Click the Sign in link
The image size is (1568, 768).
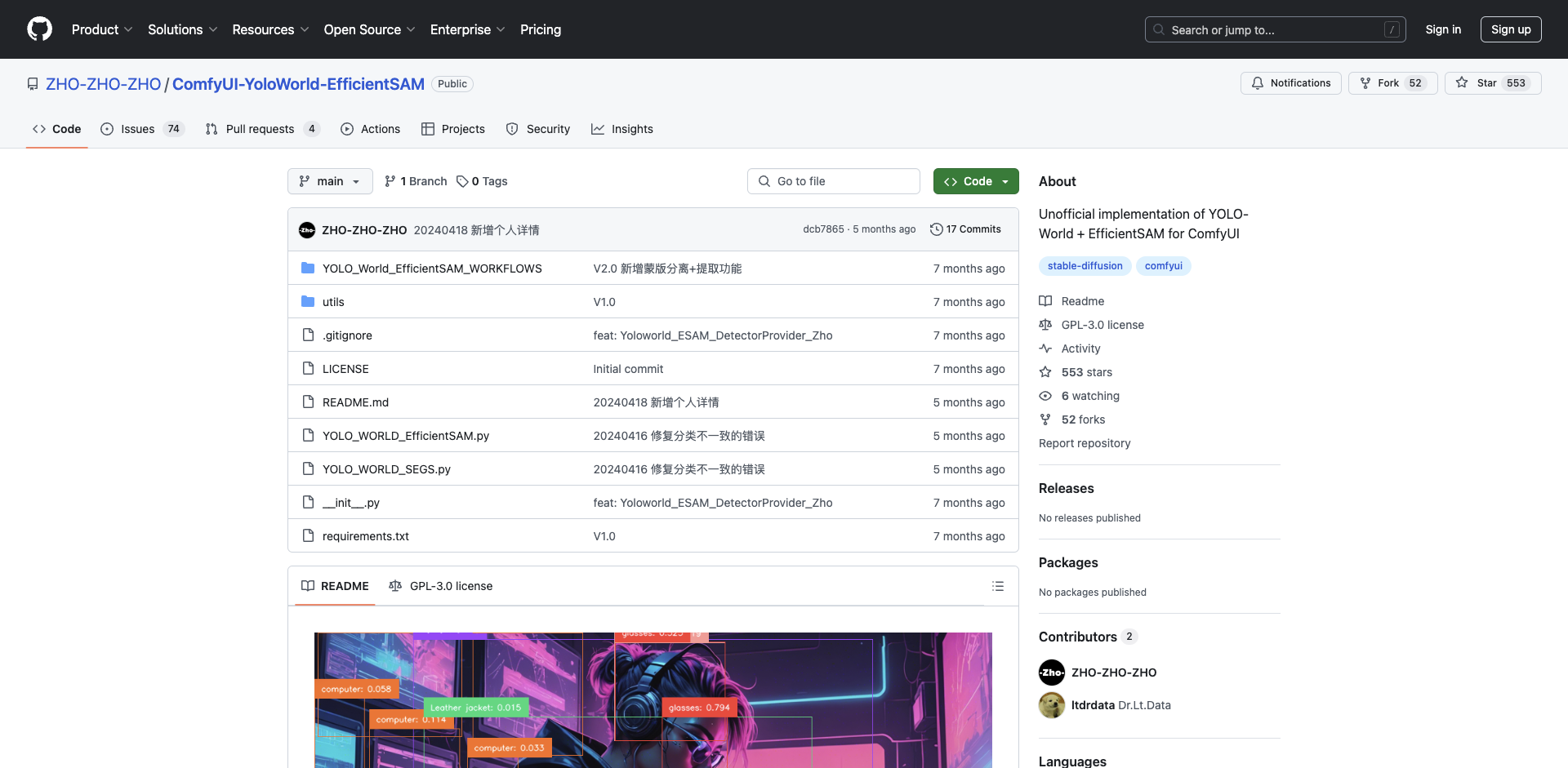pyautogui.click(x=1443, y=29)
